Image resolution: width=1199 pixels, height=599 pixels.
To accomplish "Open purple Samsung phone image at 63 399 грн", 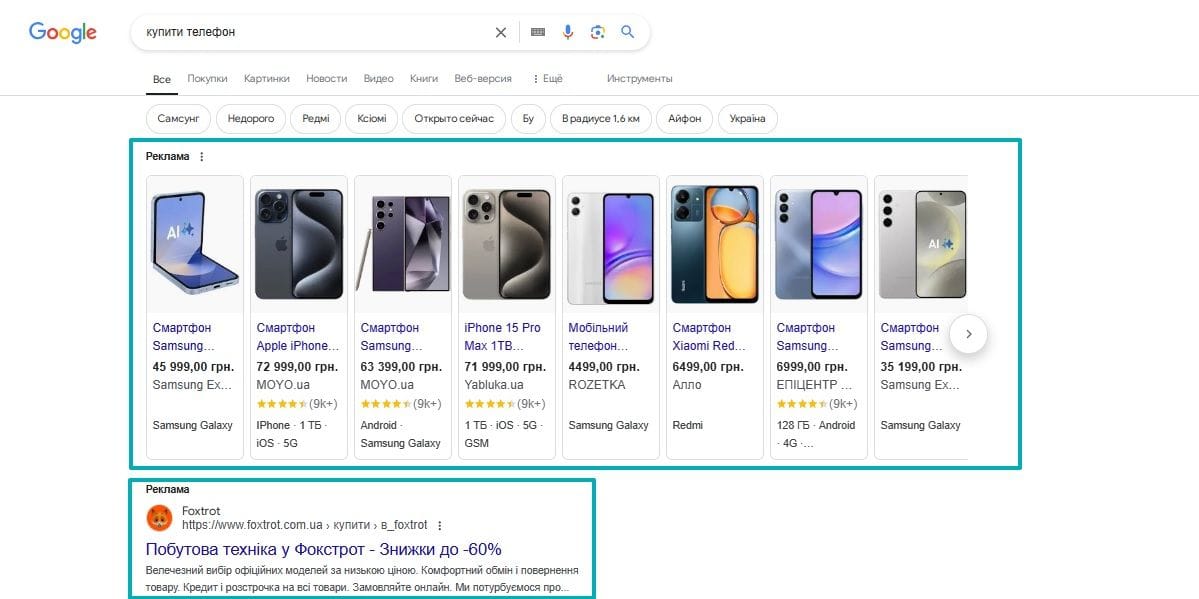I will 403,245.
